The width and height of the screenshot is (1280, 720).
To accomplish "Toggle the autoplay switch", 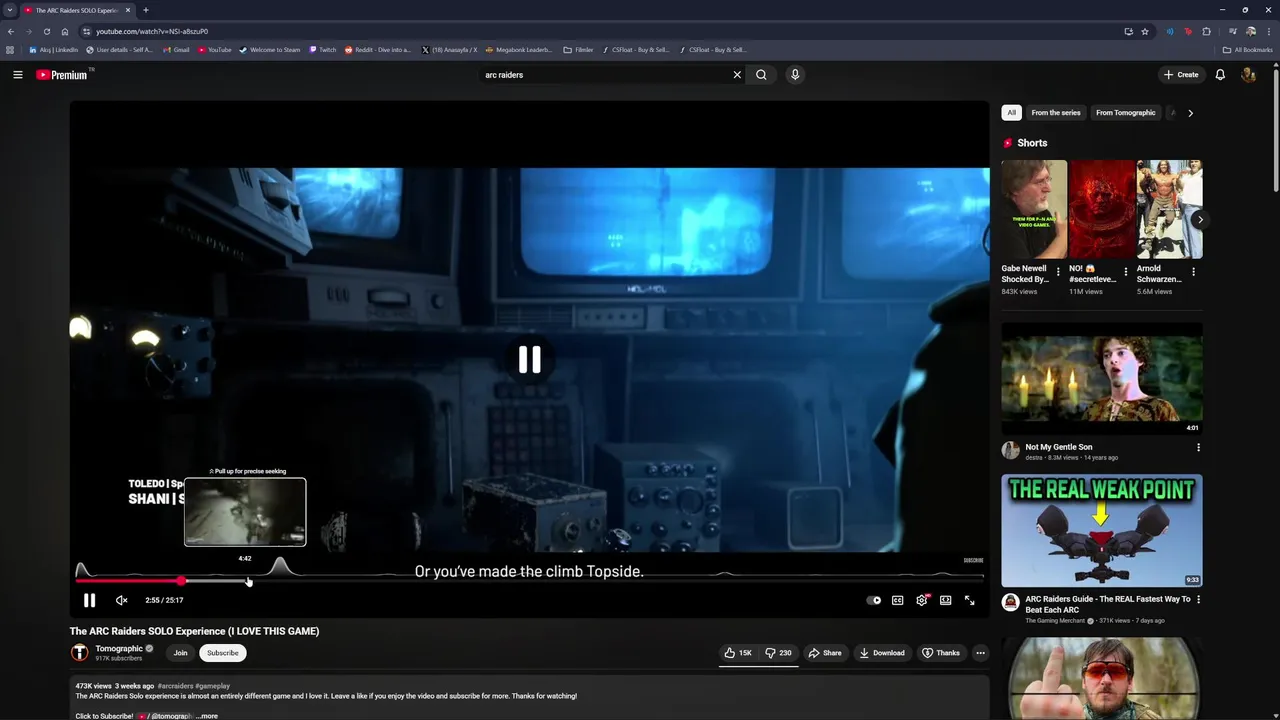I will click(x=874, y=600).
